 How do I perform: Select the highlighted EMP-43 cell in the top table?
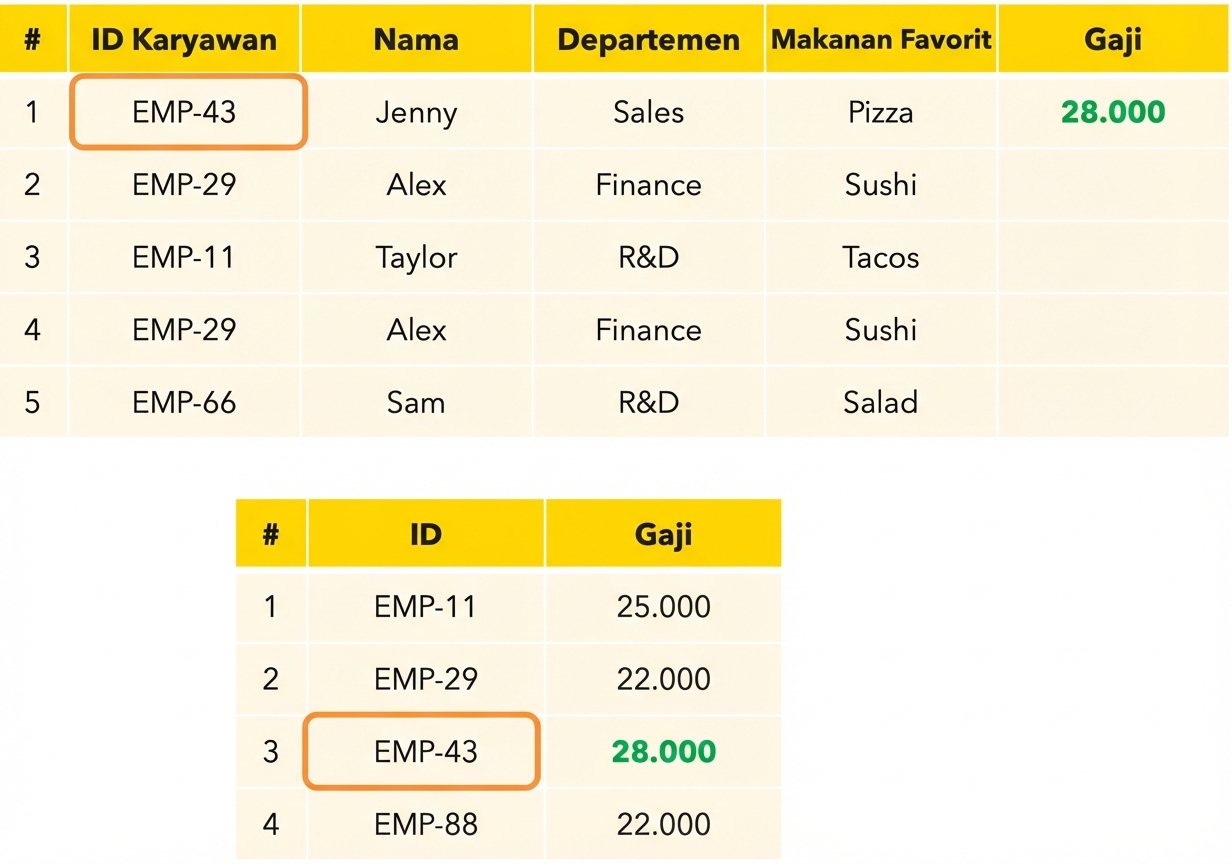pos(187,112)
